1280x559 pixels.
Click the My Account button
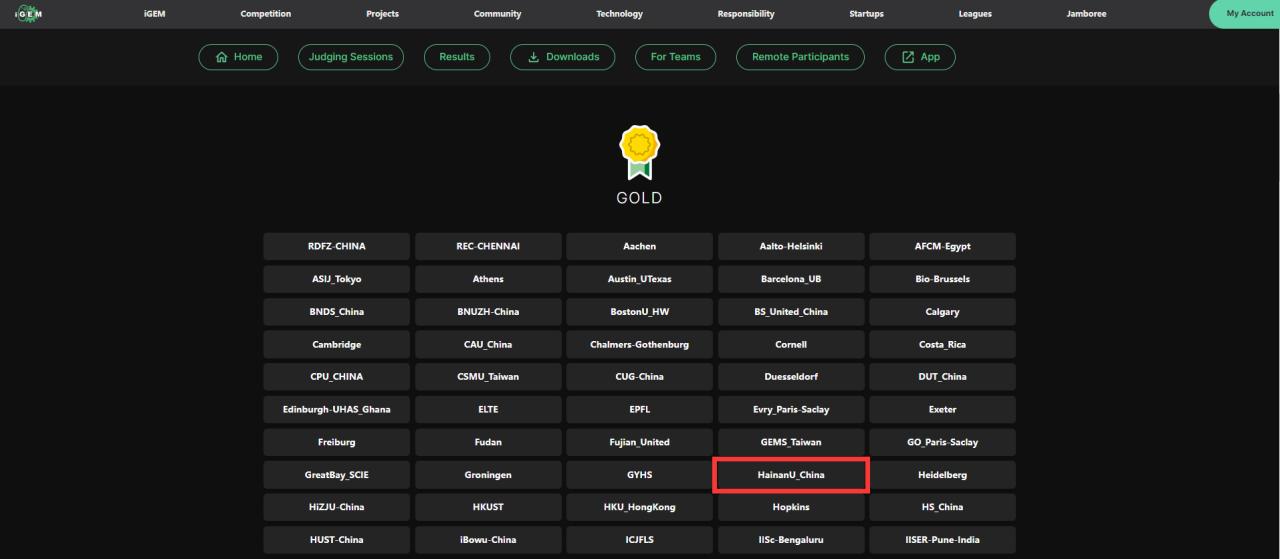(x=1246, y=13)
